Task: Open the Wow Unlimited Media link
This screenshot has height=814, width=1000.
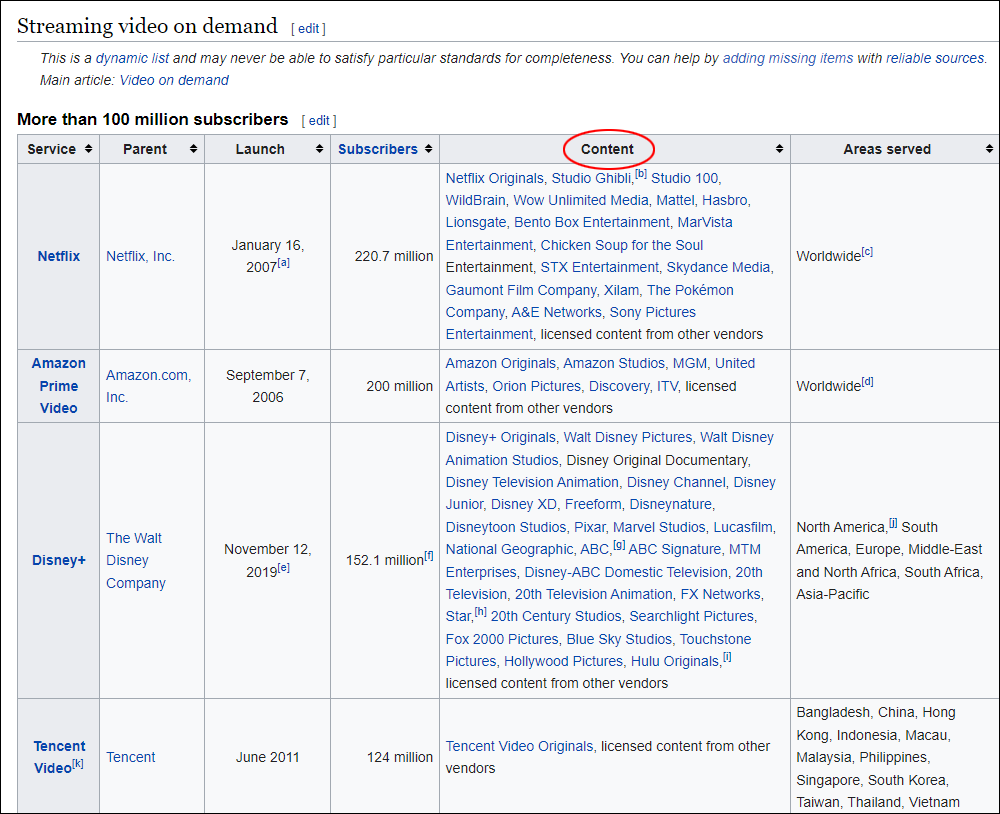Action: click(581, 200)
